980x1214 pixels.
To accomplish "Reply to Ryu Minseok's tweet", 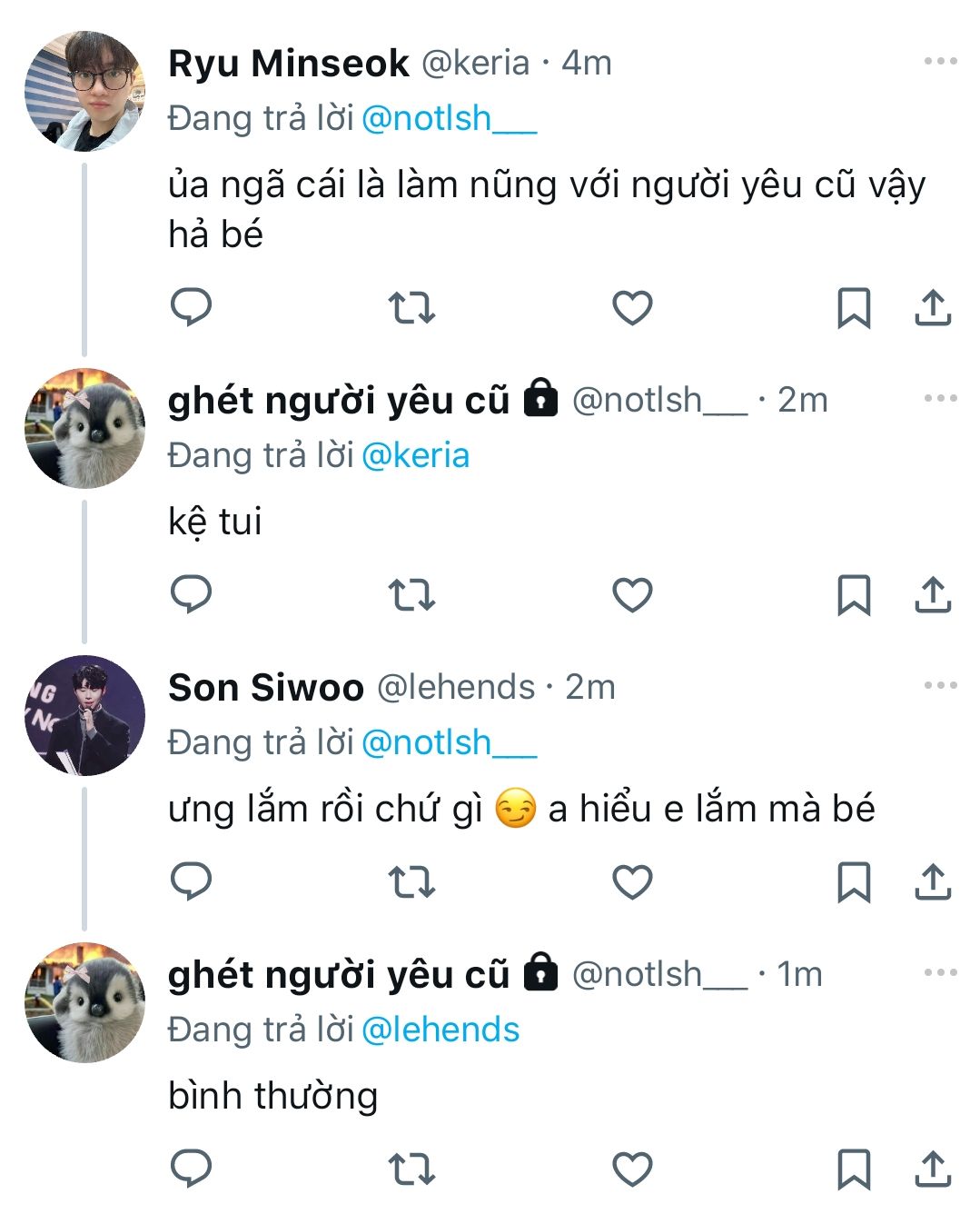I will [x=191, y=308].
